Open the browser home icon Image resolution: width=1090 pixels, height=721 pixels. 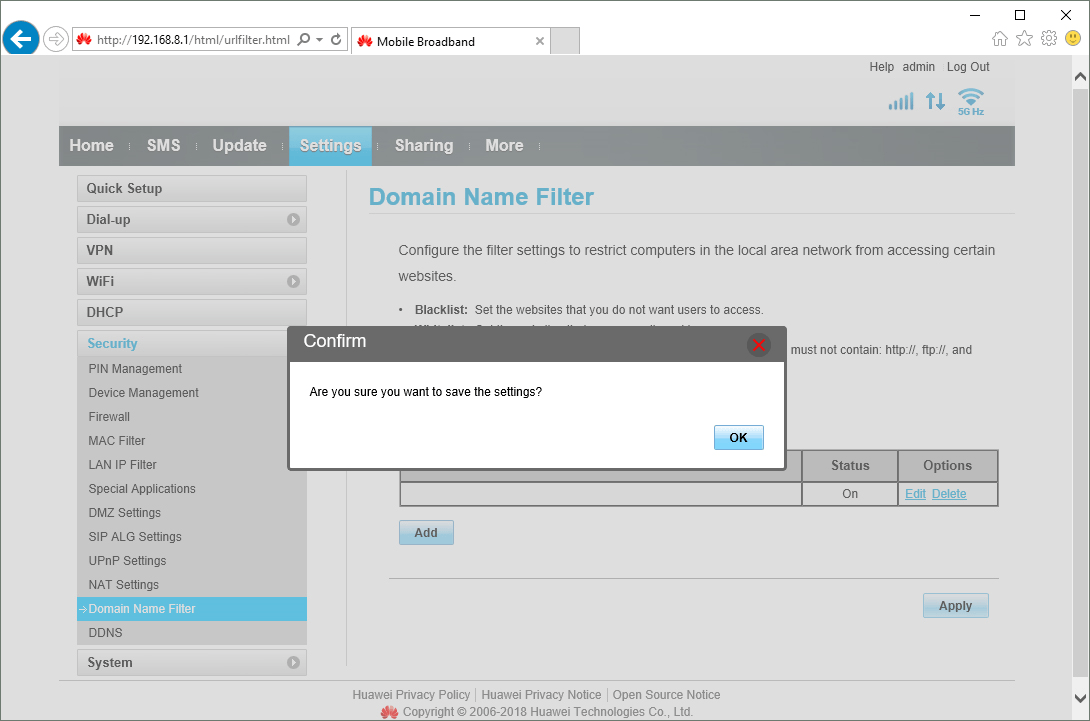pos(999,39)
